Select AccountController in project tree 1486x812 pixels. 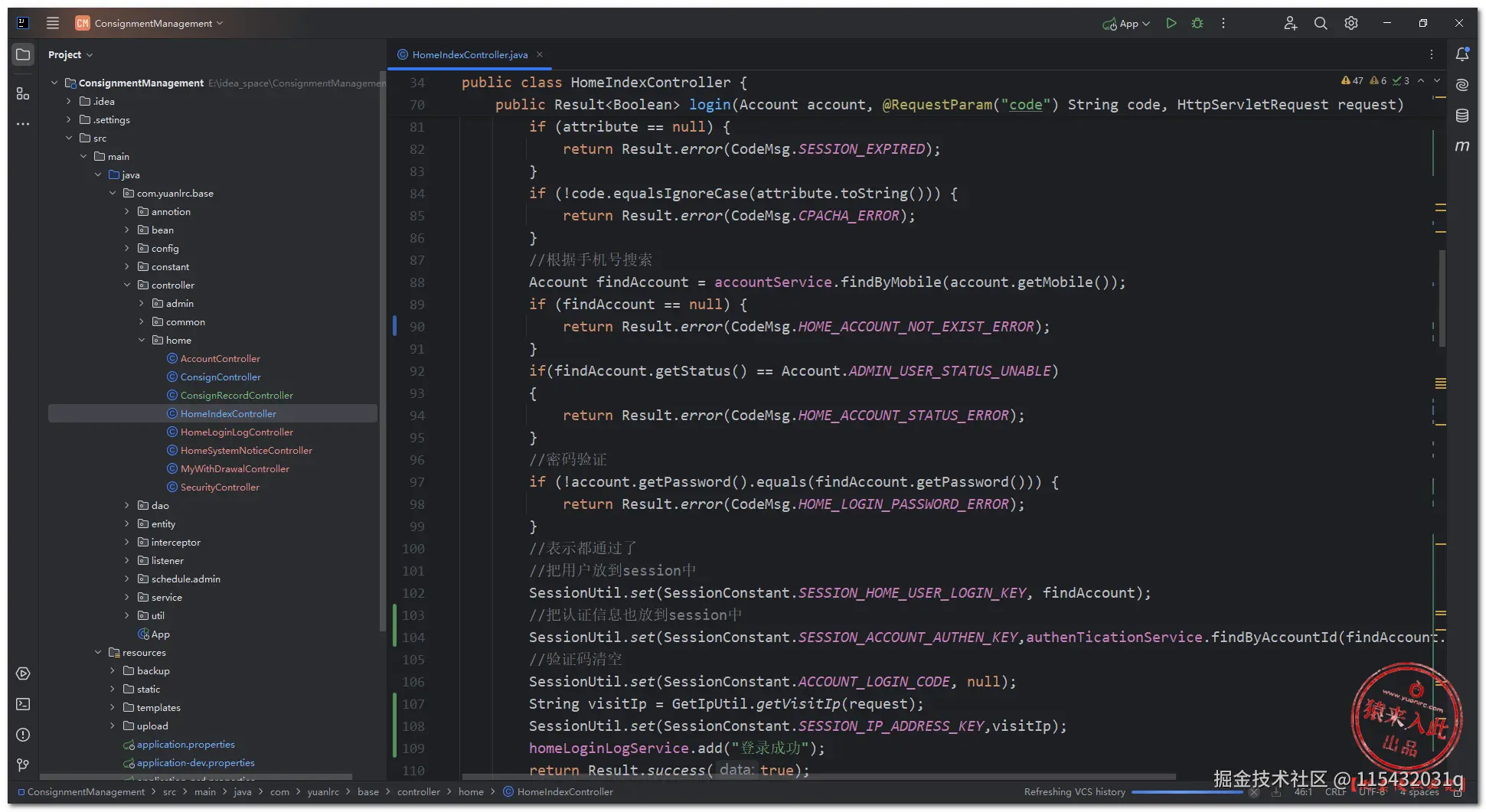[x=220, y=358]
